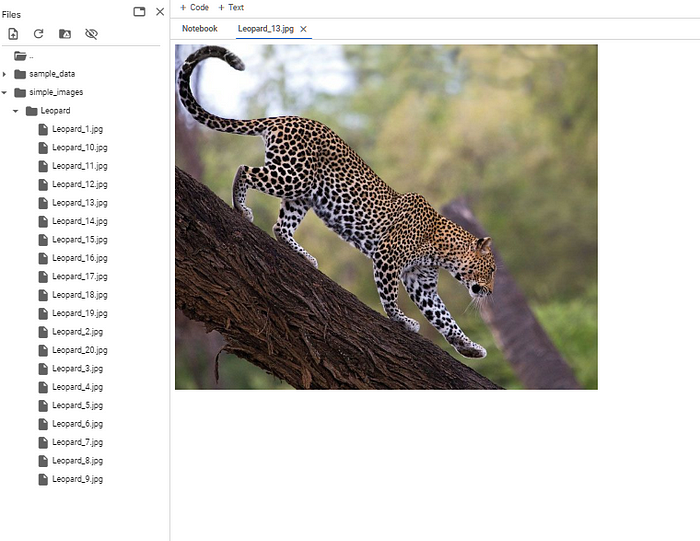This screenshot has width=700, height=541.
Task: Add a new Text cell
Action: tap(231, 8)
